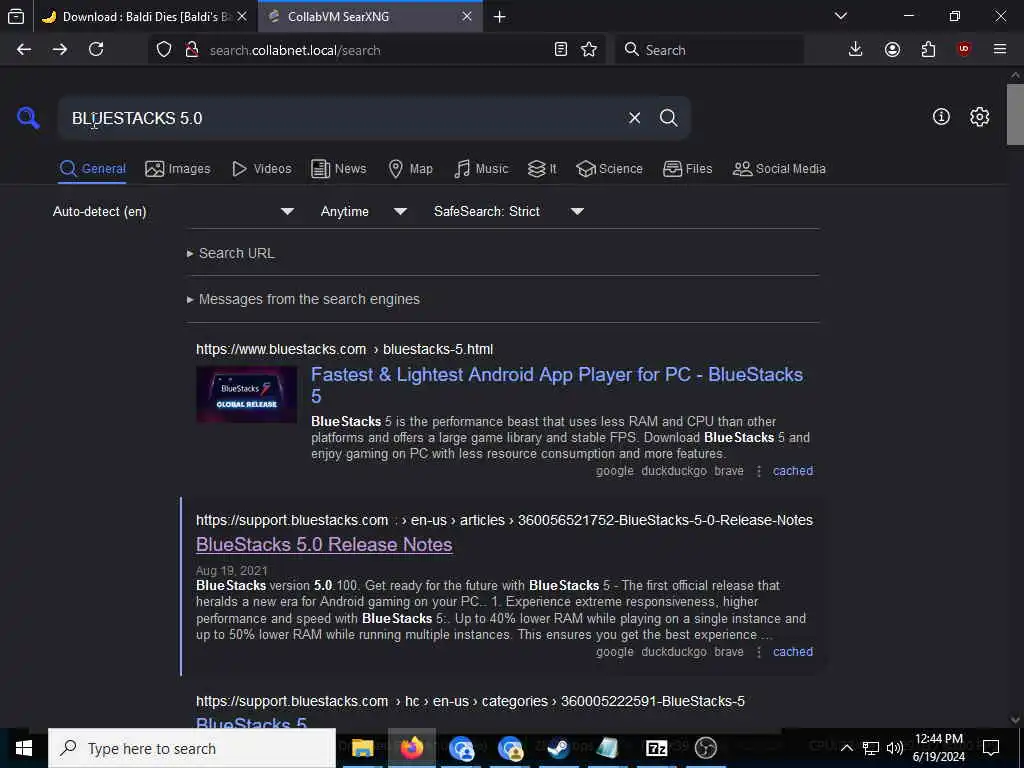Switch to the Music category
1024x768 pixels.
pos(481,168)
